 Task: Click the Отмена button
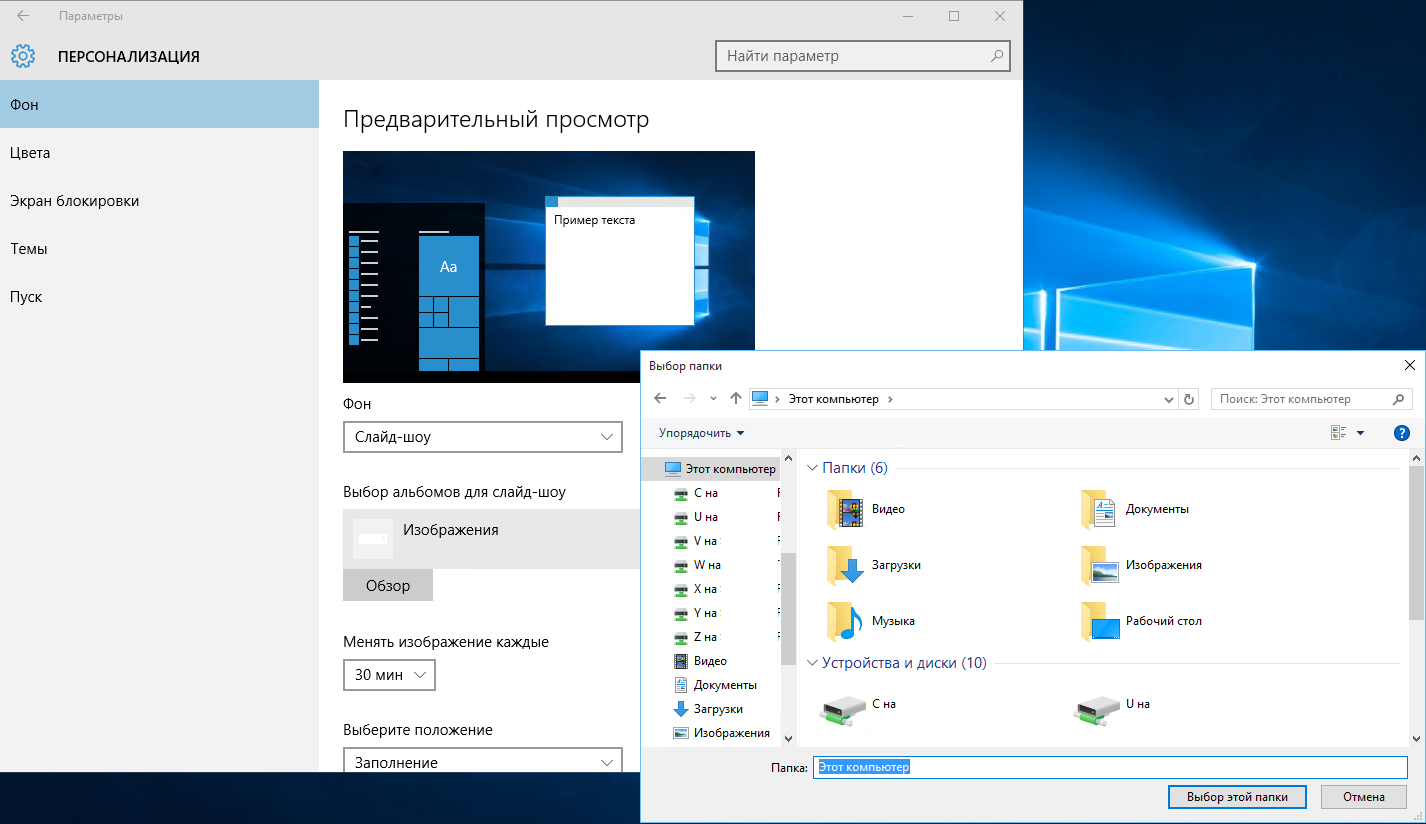[x=1364, y=797]
